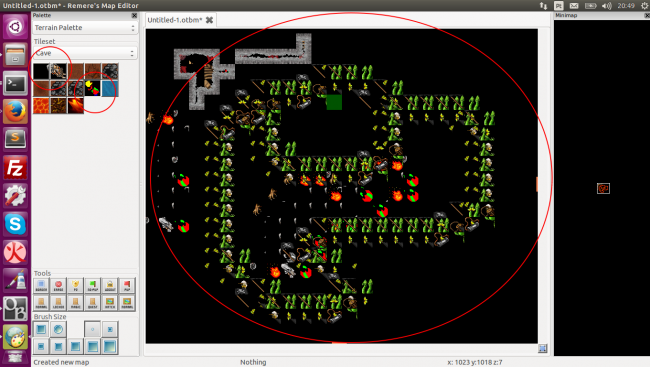Select the red flag PVP tool
Image resolution: width=650 pixels, height=367 pixels.
tap(127, 285)
